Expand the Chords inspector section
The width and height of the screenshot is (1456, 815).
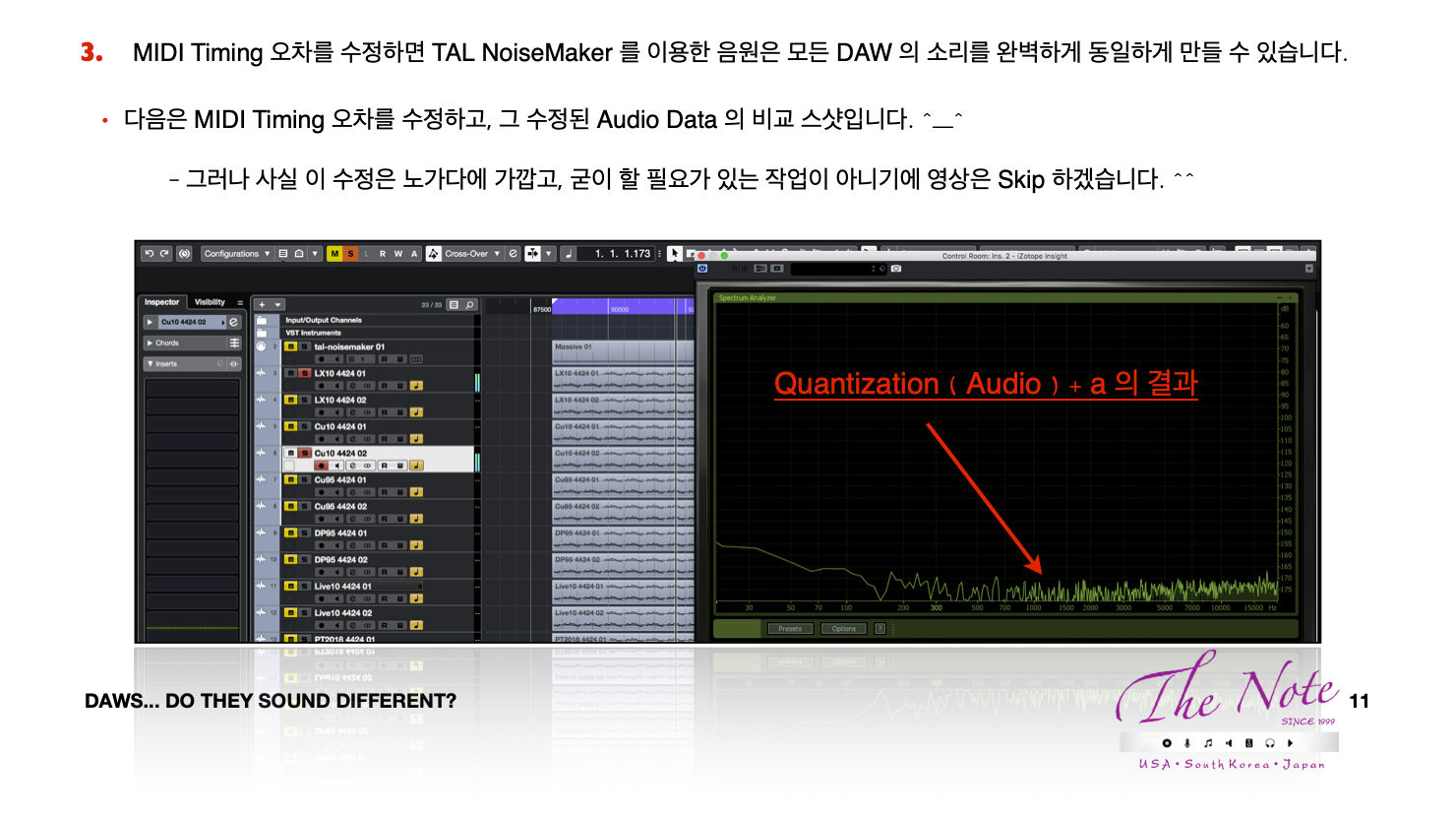tap(150, 343)
